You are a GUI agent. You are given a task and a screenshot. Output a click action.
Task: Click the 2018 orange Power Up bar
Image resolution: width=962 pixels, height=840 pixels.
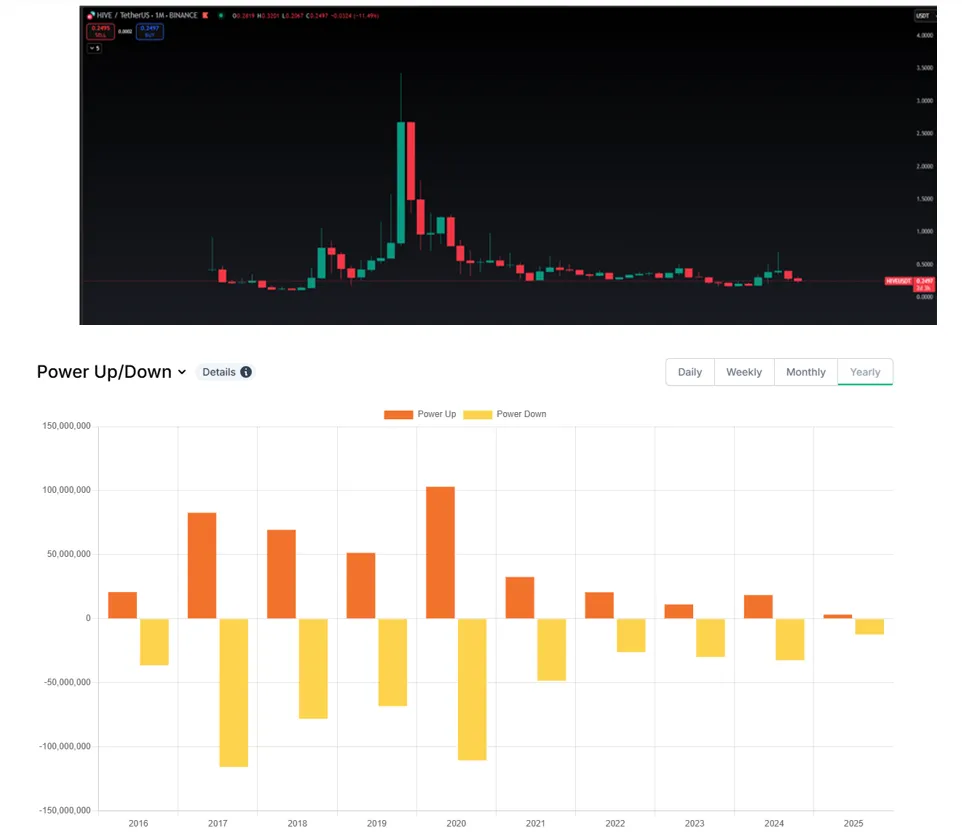pos(282,574)
